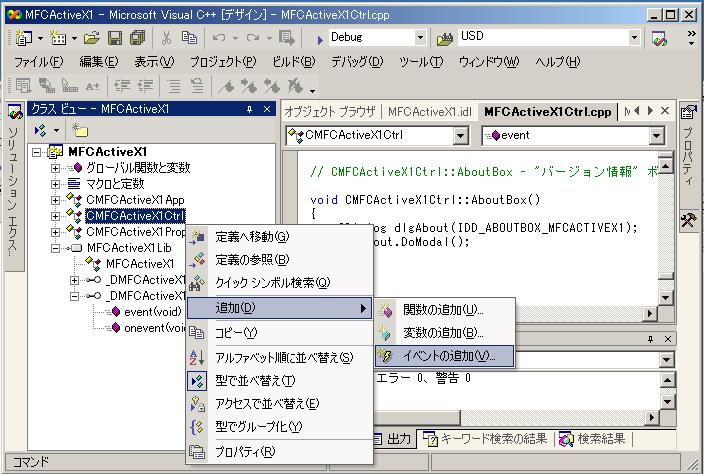Screen dimensions: 704x474
Task: Open the File menu
Action: 39,62
